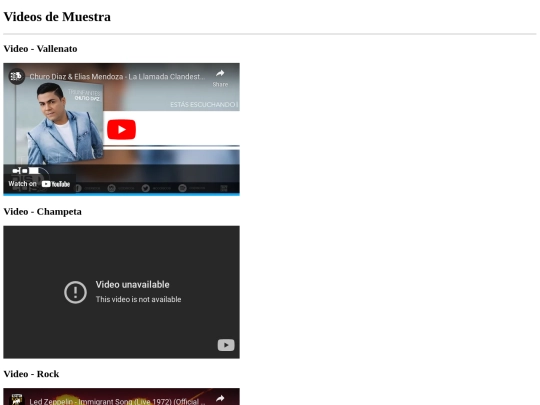Open channel avatar on Led Zeppelin video
The image size is (540, 405).
click(x=16, y=400)
